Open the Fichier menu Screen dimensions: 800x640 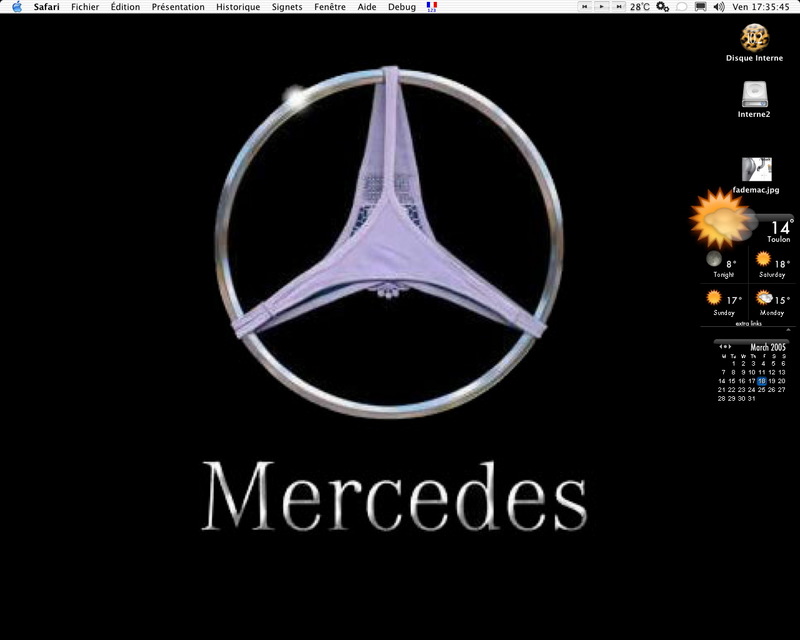coord(85,7)
